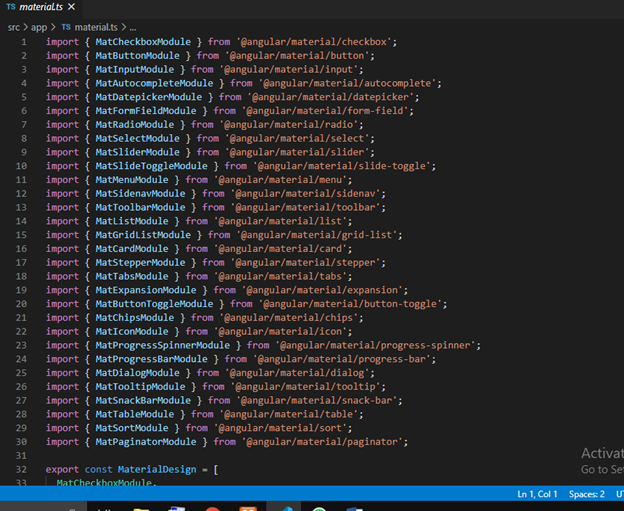This screenshot has height=511, width=624.
Task: Click MatRadioModule identifier on line 7
Action: click(x=135, y=125)
